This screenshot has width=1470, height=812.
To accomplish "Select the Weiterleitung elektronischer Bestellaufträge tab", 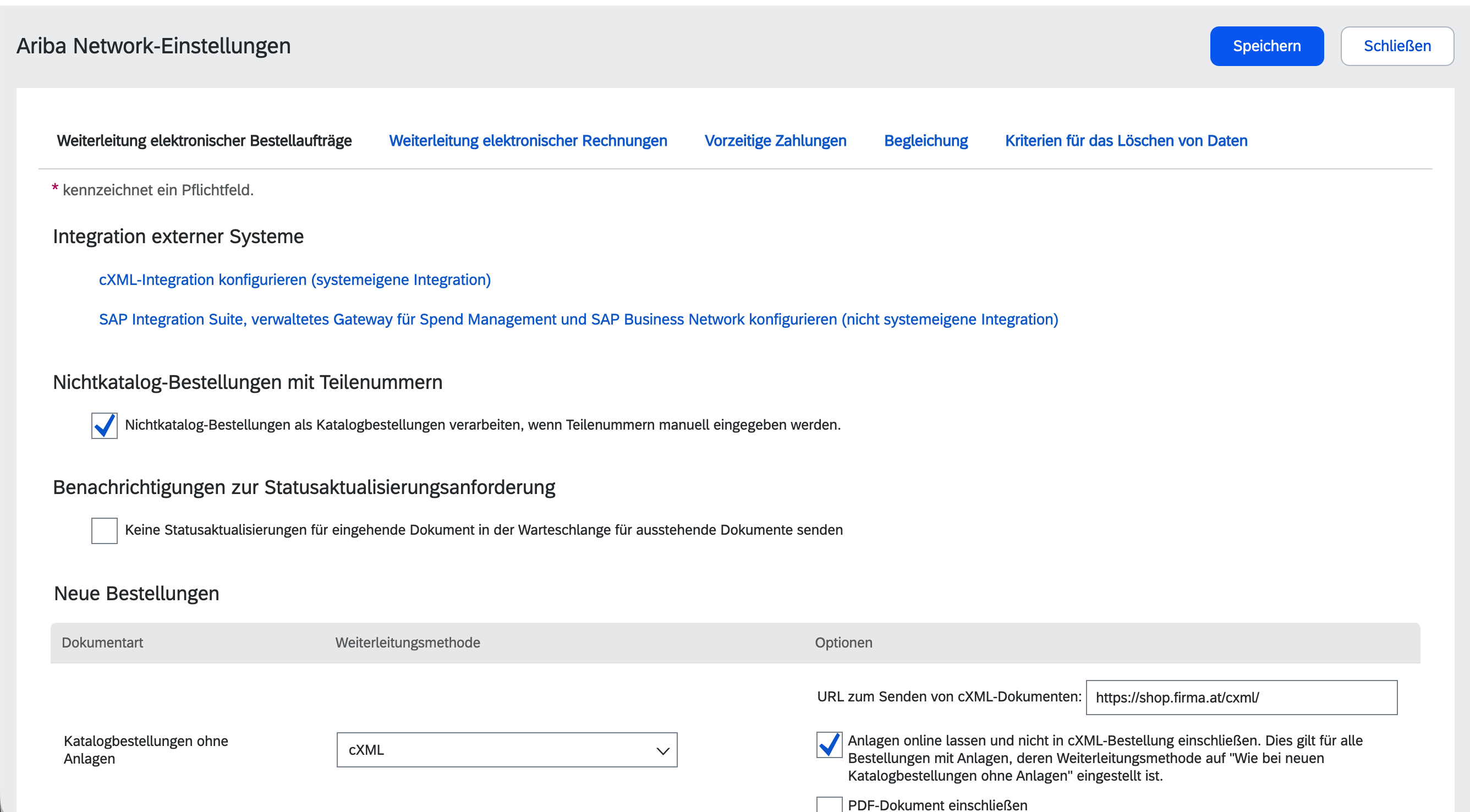I will (x=204, y=141).
